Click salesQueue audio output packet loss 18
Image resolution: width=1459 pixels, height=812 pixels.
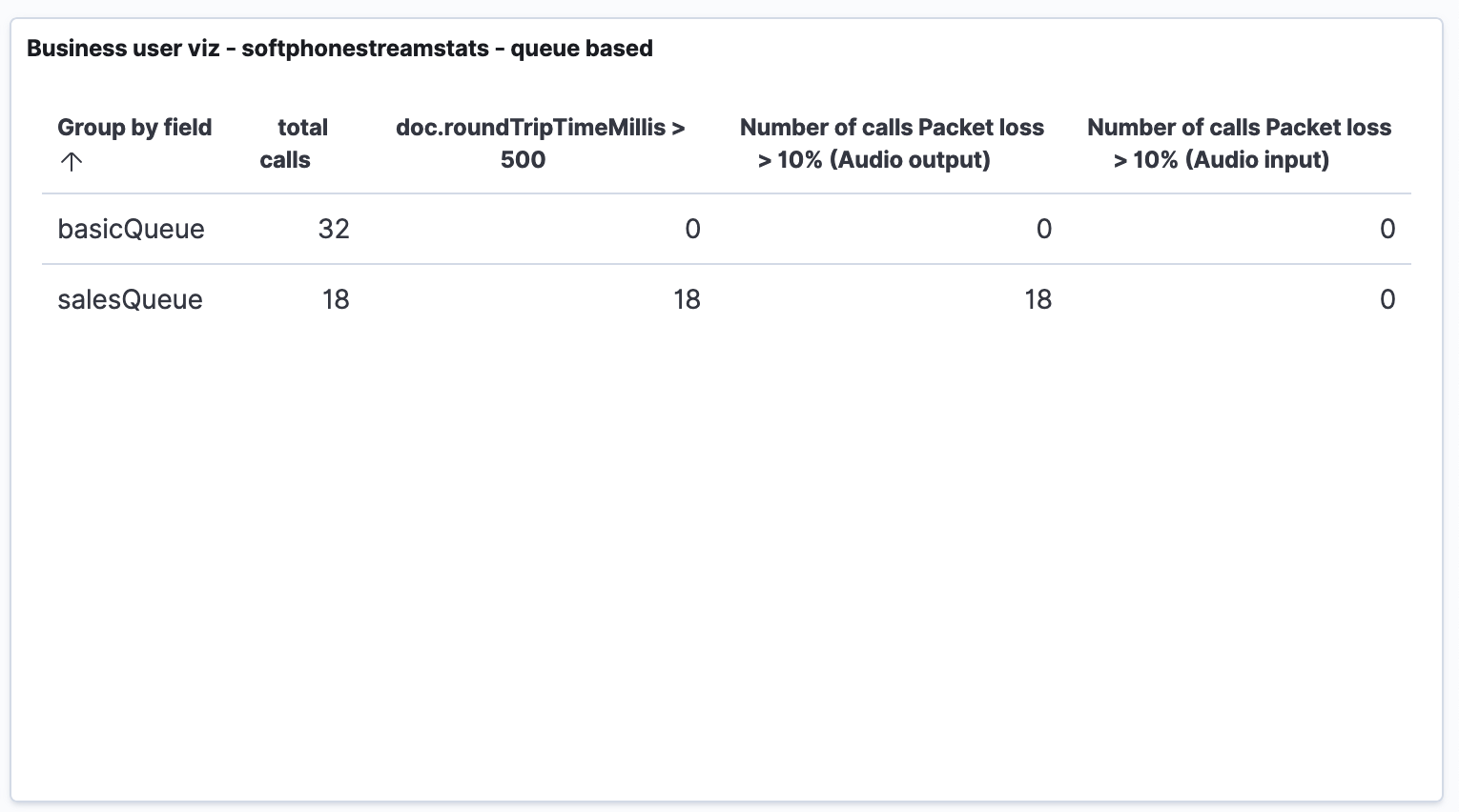pyautogui.click(x=1038, y=299)
